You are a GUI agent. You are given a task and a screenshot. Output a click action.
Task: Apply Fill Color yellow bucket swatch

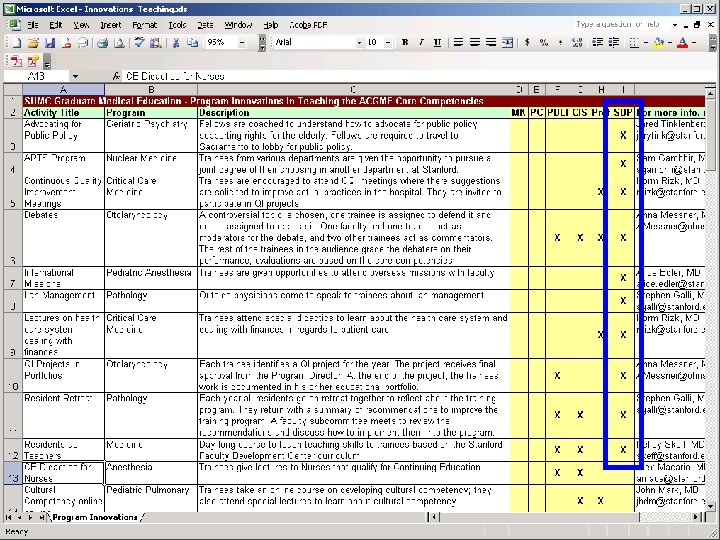659,43
